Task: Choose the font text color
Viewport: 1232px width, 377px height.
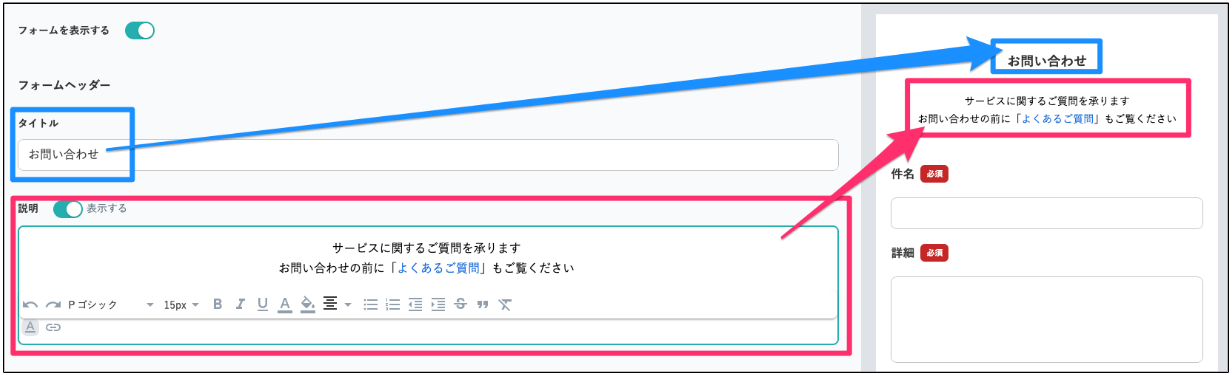Action: [x=285, y=304]
